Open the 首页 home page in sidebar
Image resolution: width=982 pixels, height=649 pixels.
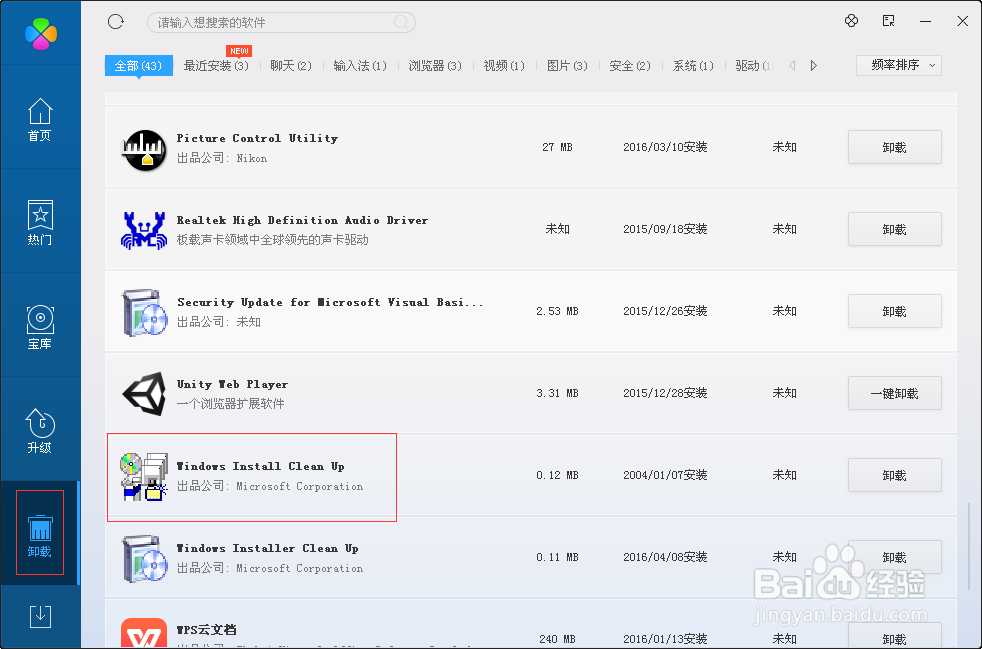tap(39, 120)
